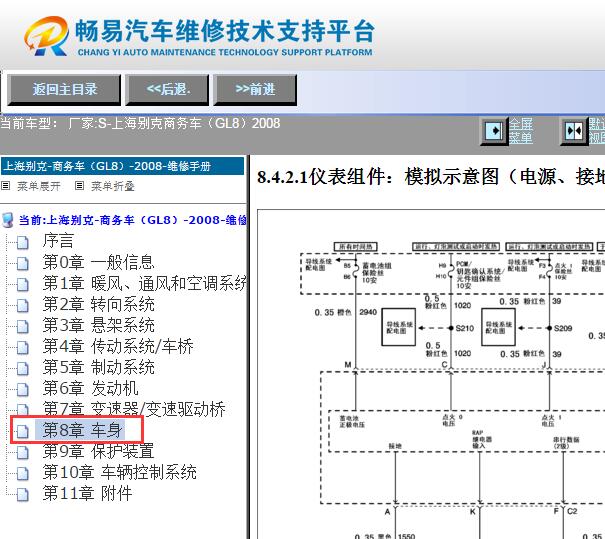Click the page icon beside 第9章 保护装置

(23, 452)
